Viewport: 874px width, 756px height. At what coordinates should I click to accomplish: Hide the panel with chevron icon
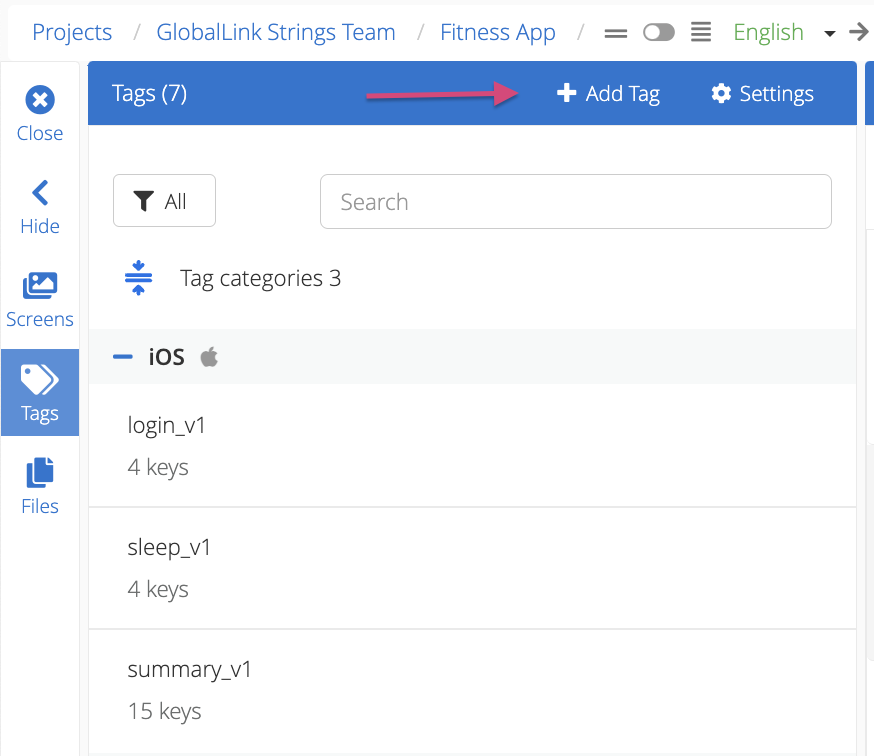coord(40,193)
